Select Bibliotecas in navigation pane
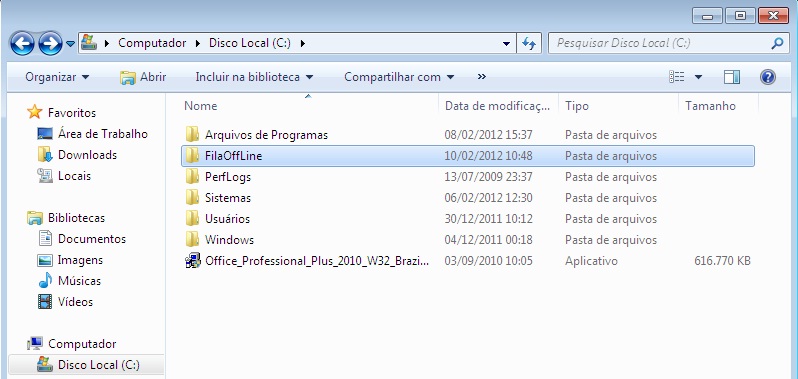Viewport: 798px width, 379px height. point(76,218)
